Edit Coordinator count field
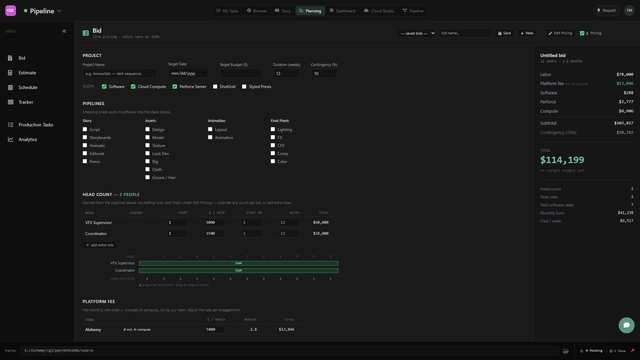The image size is (640, 360). [177, 233]
